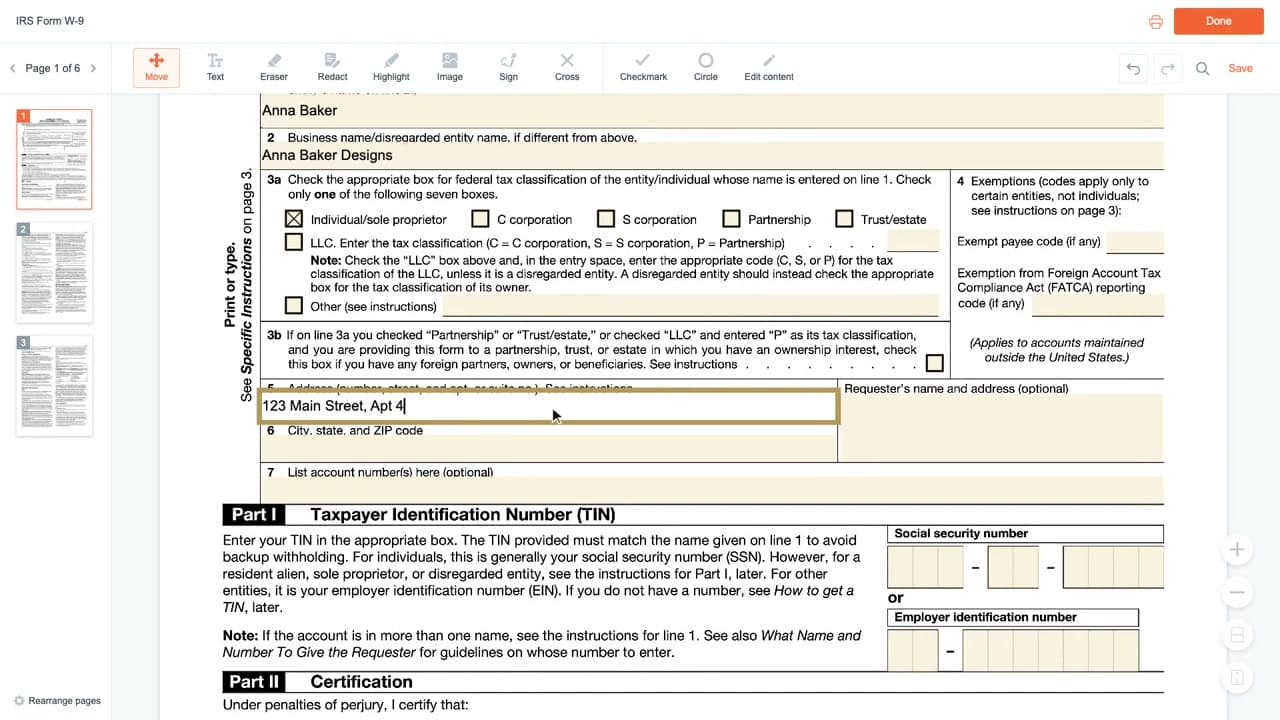Image resolution: width=1280 pixels, height=720 pixels.
Task: Click the fit page icon
Action: (1237, 678)
